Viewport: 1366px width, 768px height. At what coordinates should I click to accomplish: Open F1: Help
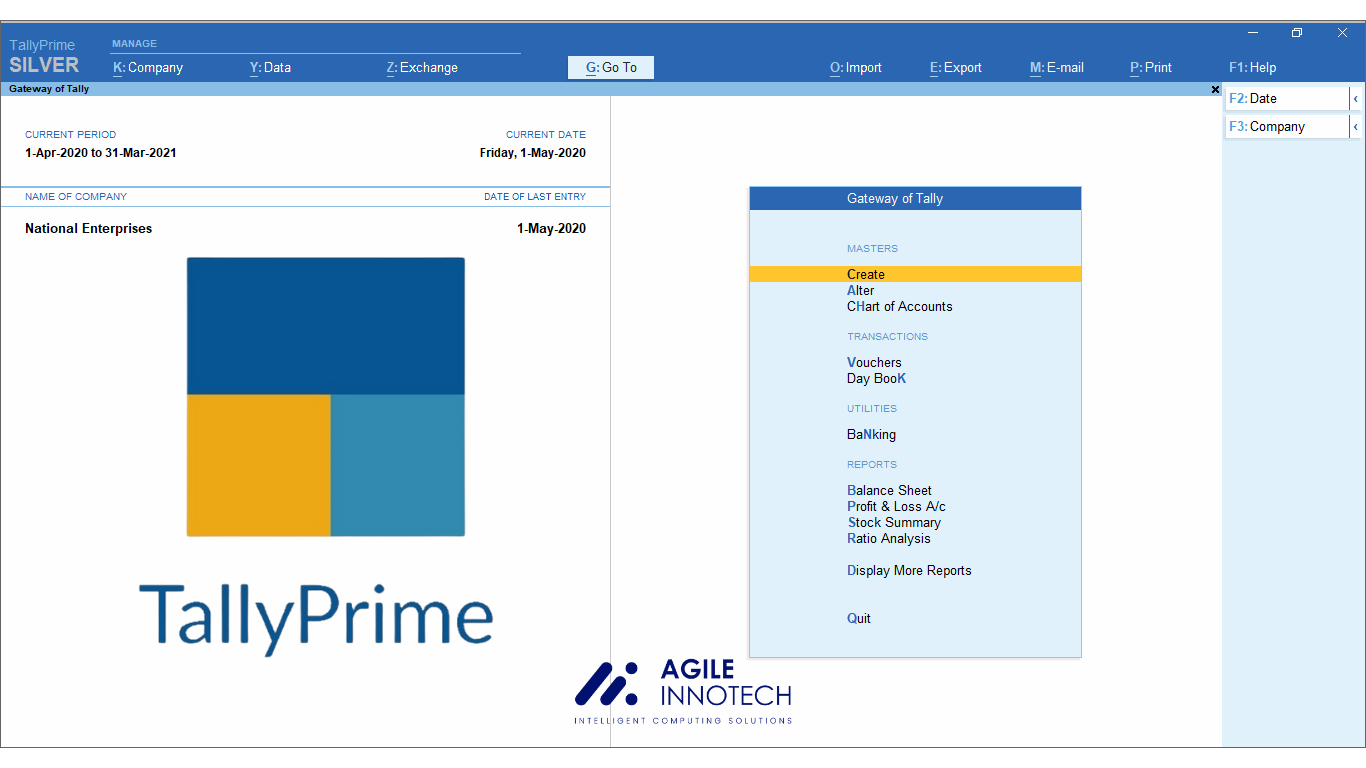[x=1253, y=67]
